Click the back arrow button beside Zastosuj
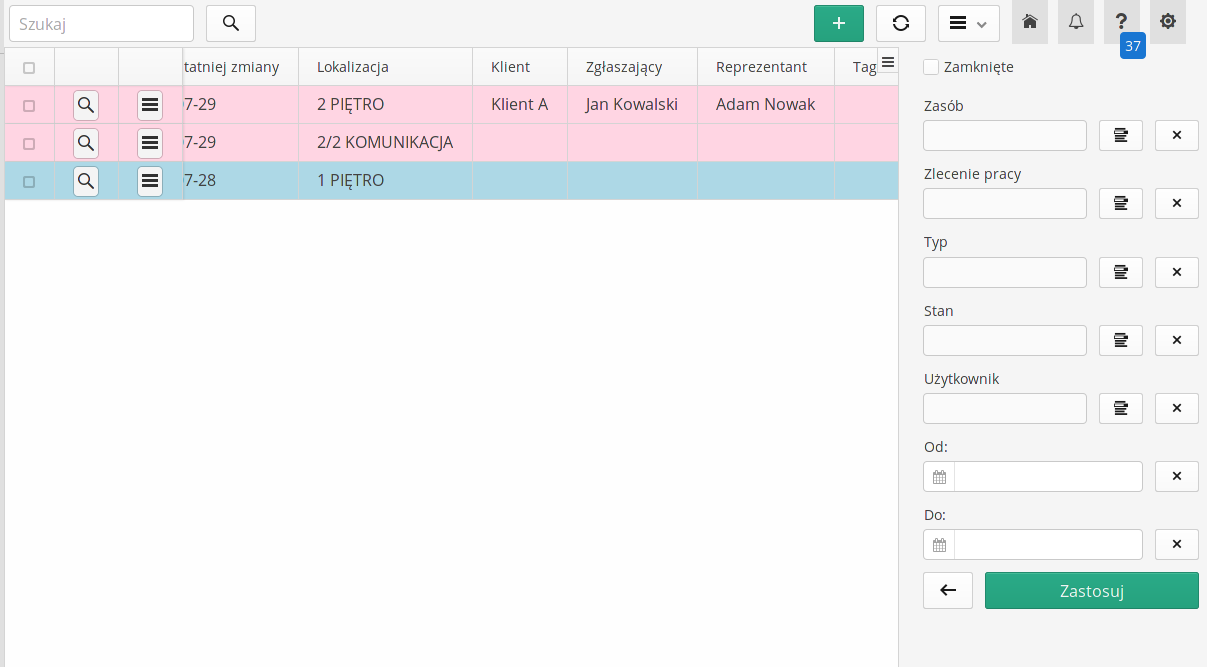Image resolution: width=1207 pixels, height=667 pixels. [948, 590]
